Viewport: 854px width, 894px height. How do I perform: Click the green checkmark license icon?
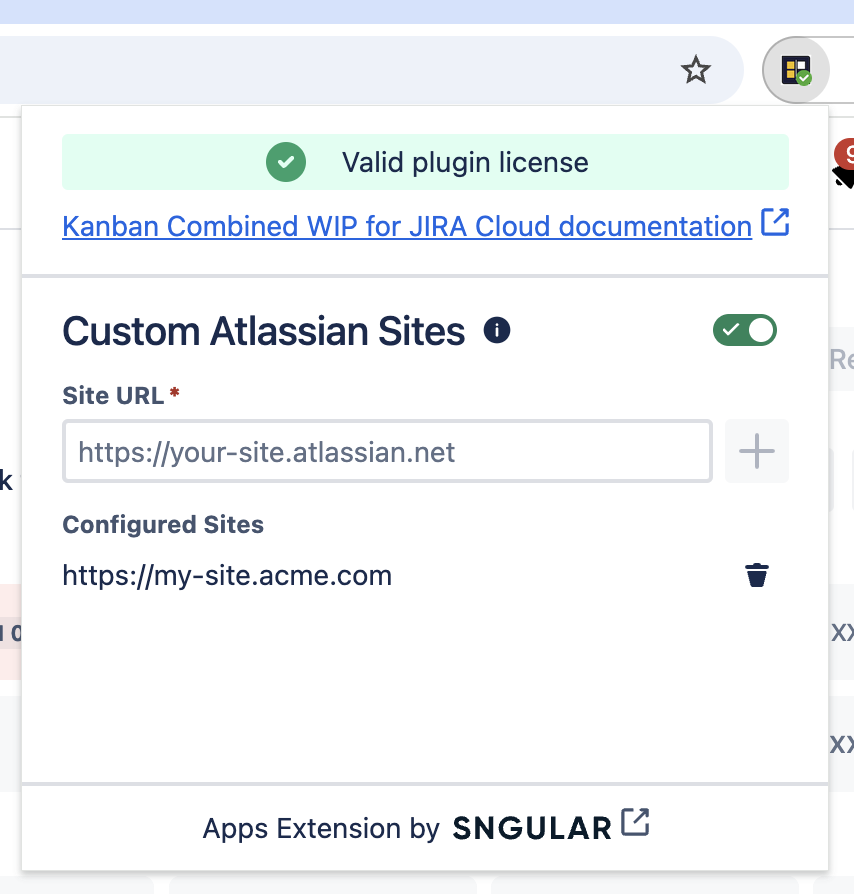tap(285, 162)
